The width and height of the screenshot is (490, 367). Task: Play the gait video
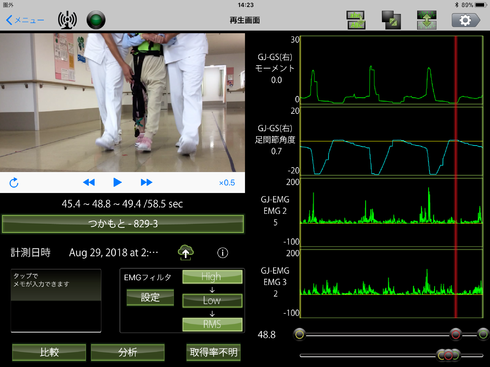point(117,182)
